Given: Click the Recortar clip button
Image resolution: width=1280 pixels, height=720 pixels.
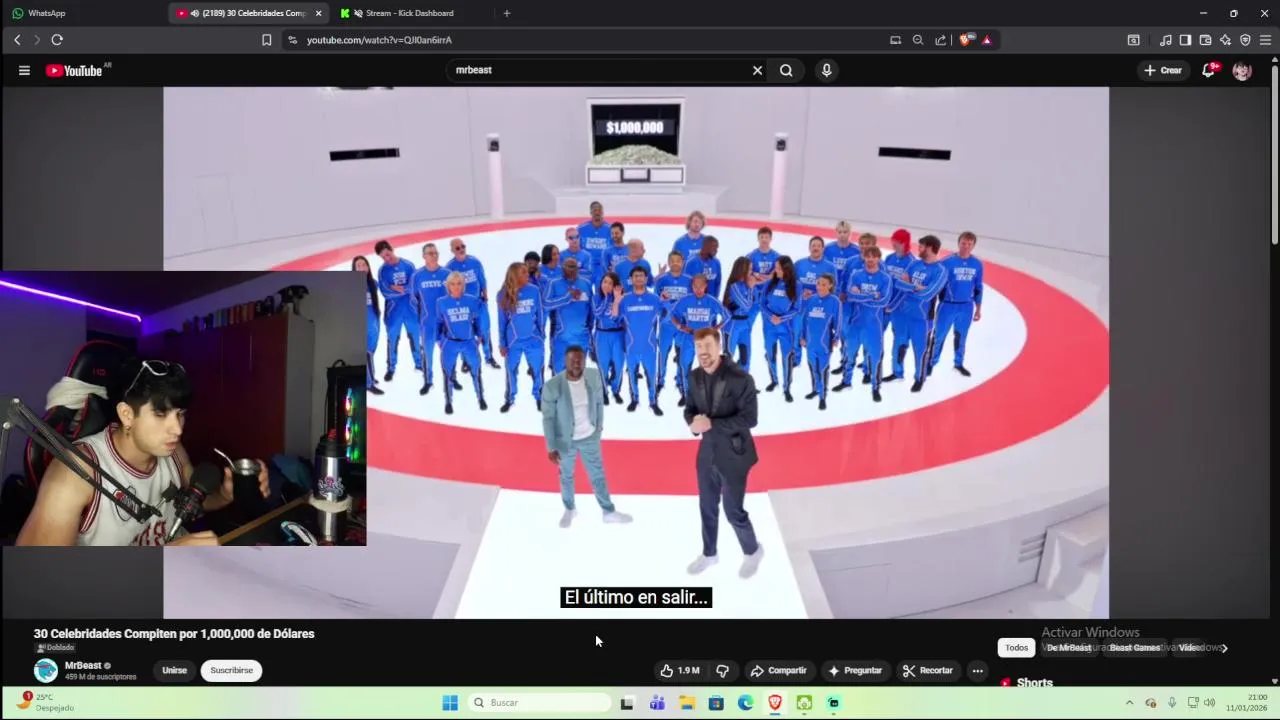Looking at the screenshot, I should coord(928,670).
